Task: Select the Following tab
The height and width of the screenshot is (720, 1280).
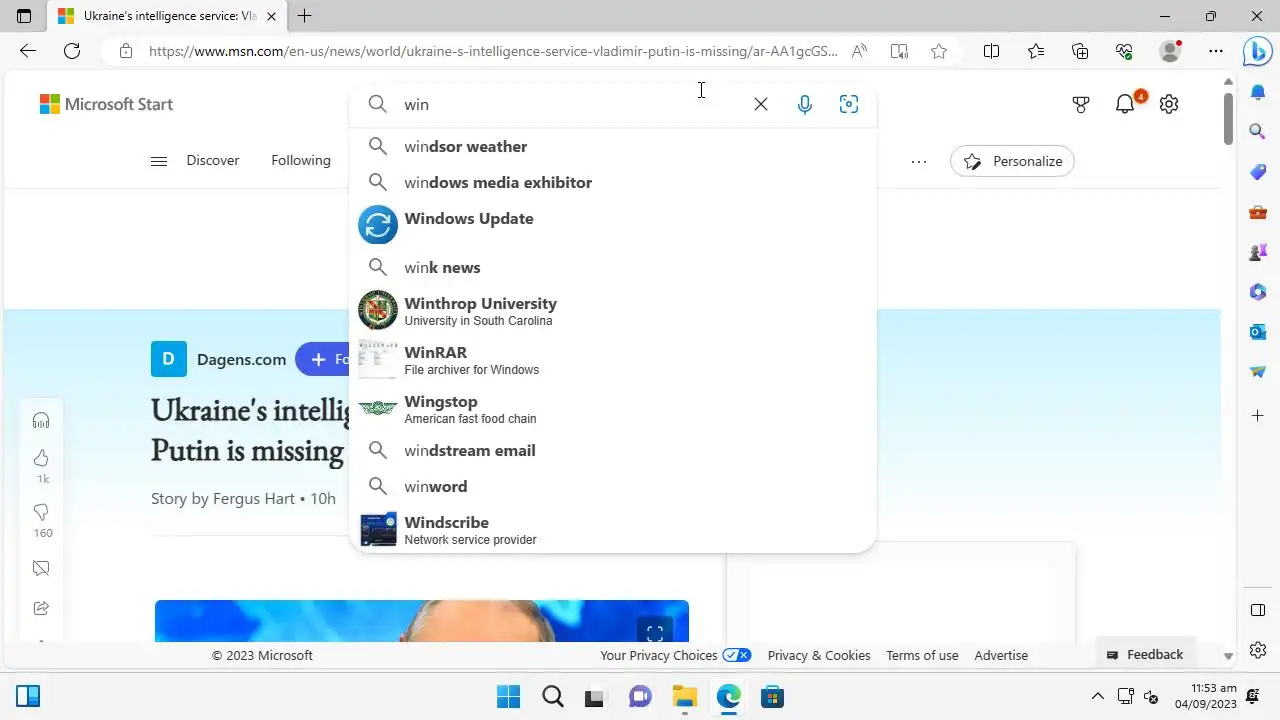Action: click(301, 160)
